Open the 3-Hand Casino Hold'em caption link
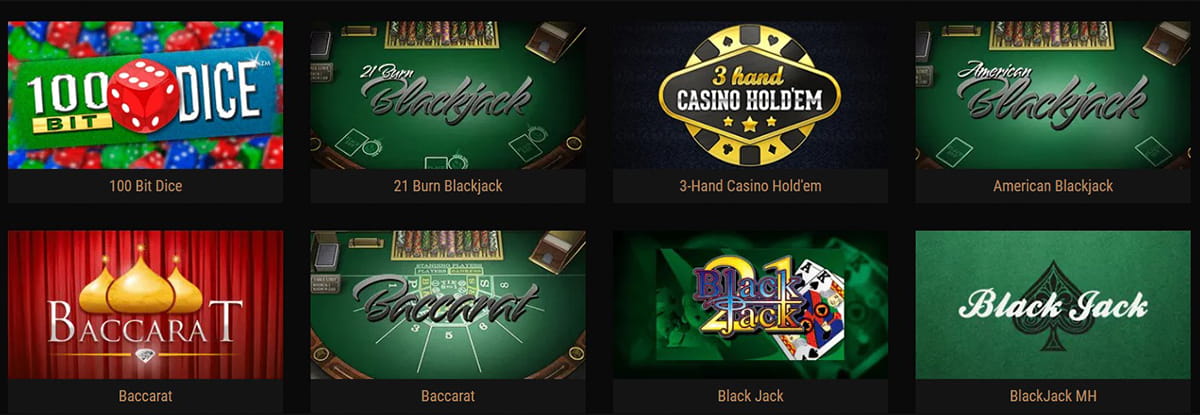Image resolution: width=1200 pixels, height=415 pixels. (750, 185)
